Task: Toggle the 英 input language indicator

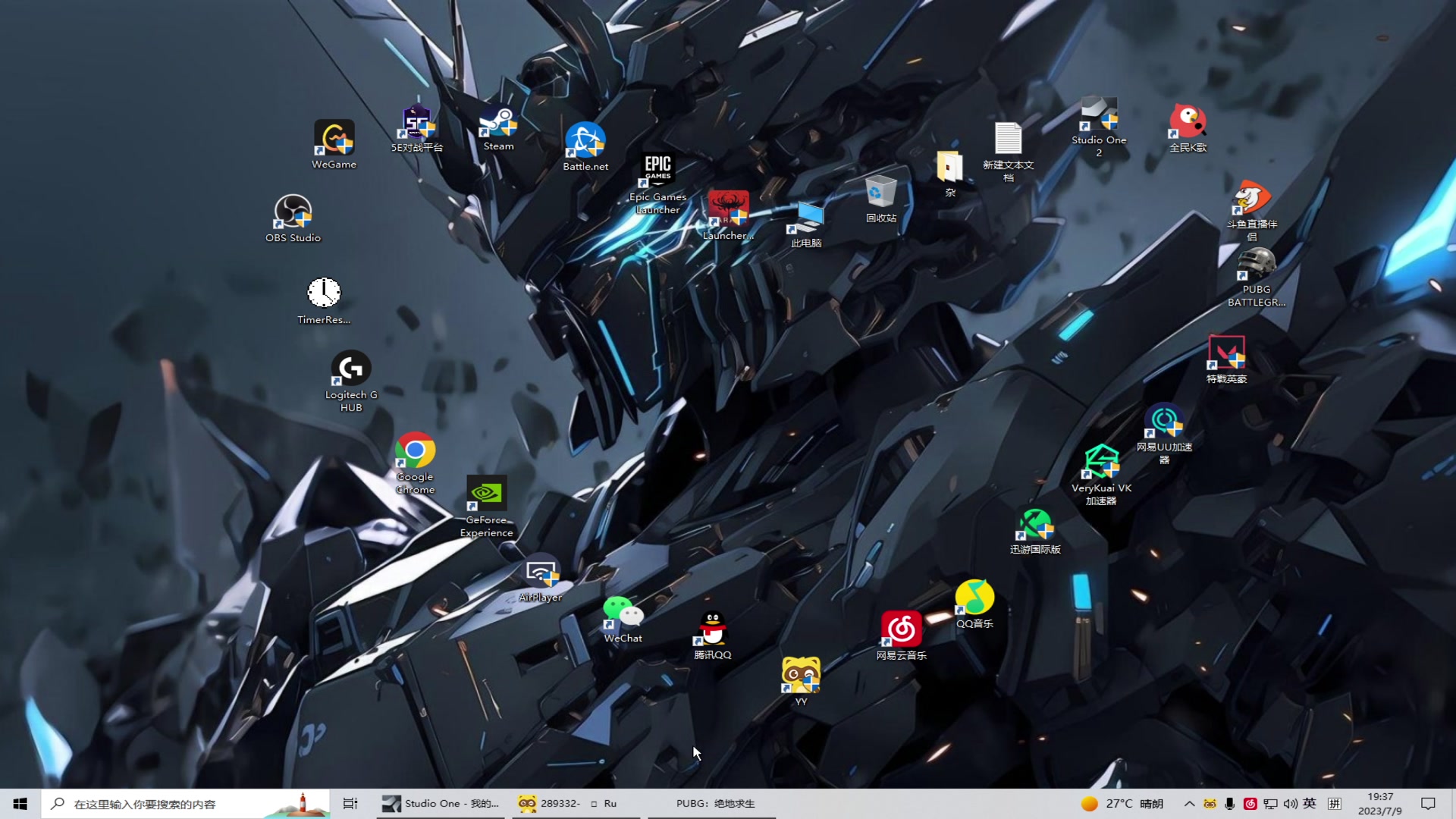Action: [1310, 804]
